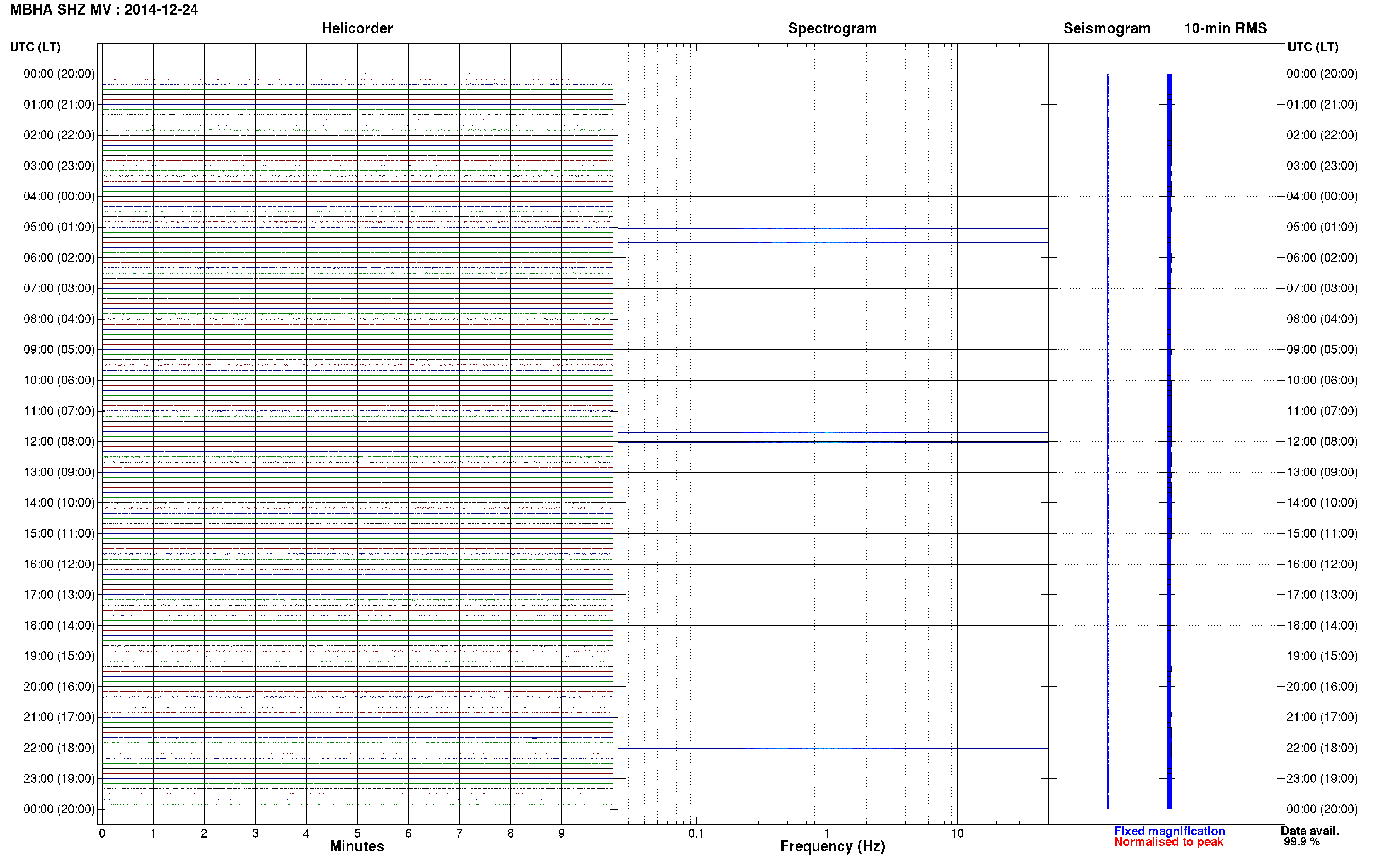This screenshot has height=868, width=1389.
Task: Click the Minutes axis label
Action: 357,846
